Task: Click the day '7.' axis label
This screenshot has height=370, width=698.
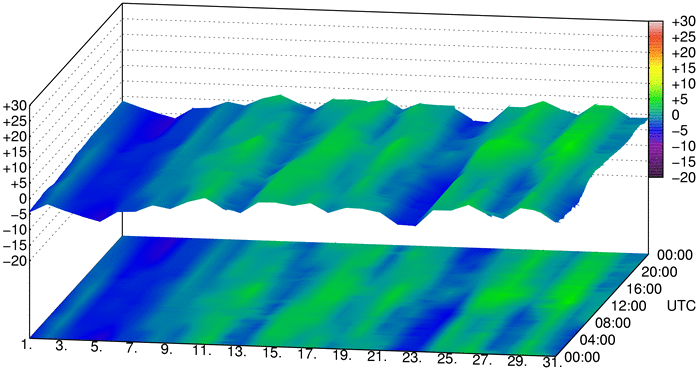Action: (x=130, y=349)
